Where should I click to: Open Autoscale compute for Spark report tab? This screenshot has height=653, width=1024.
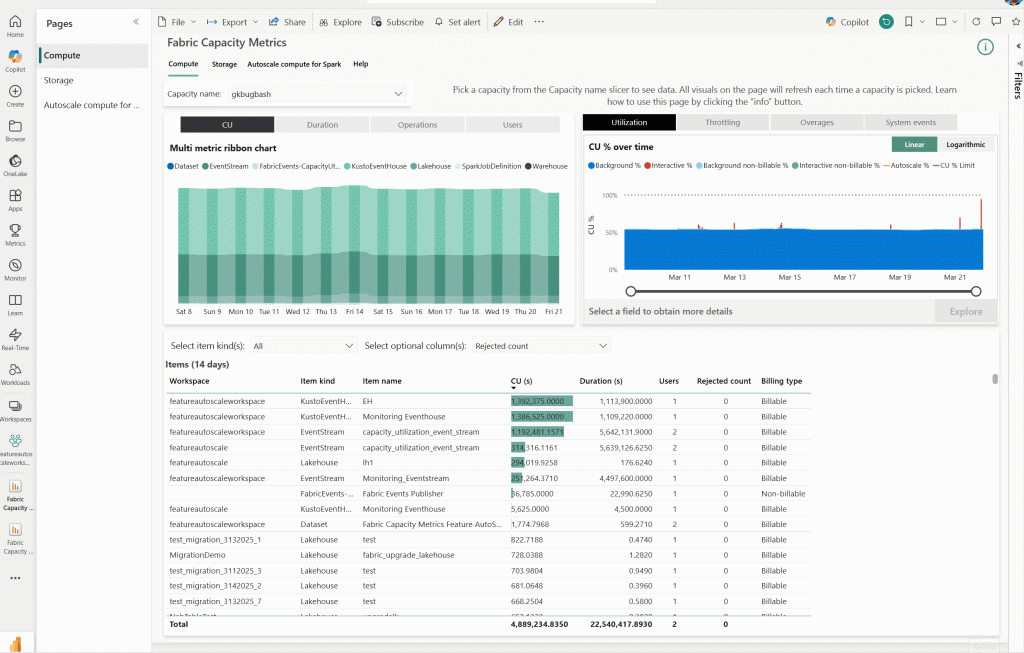(x=294, y=65)
